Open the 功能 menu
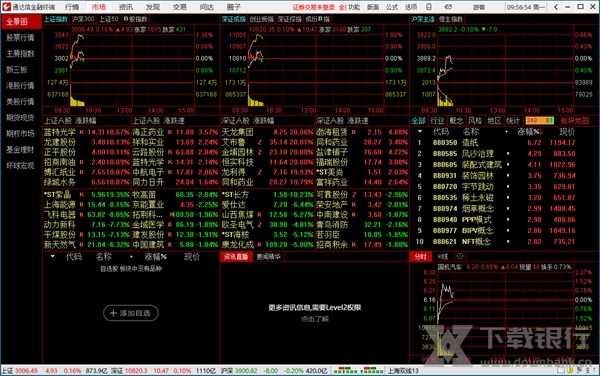 354,7
